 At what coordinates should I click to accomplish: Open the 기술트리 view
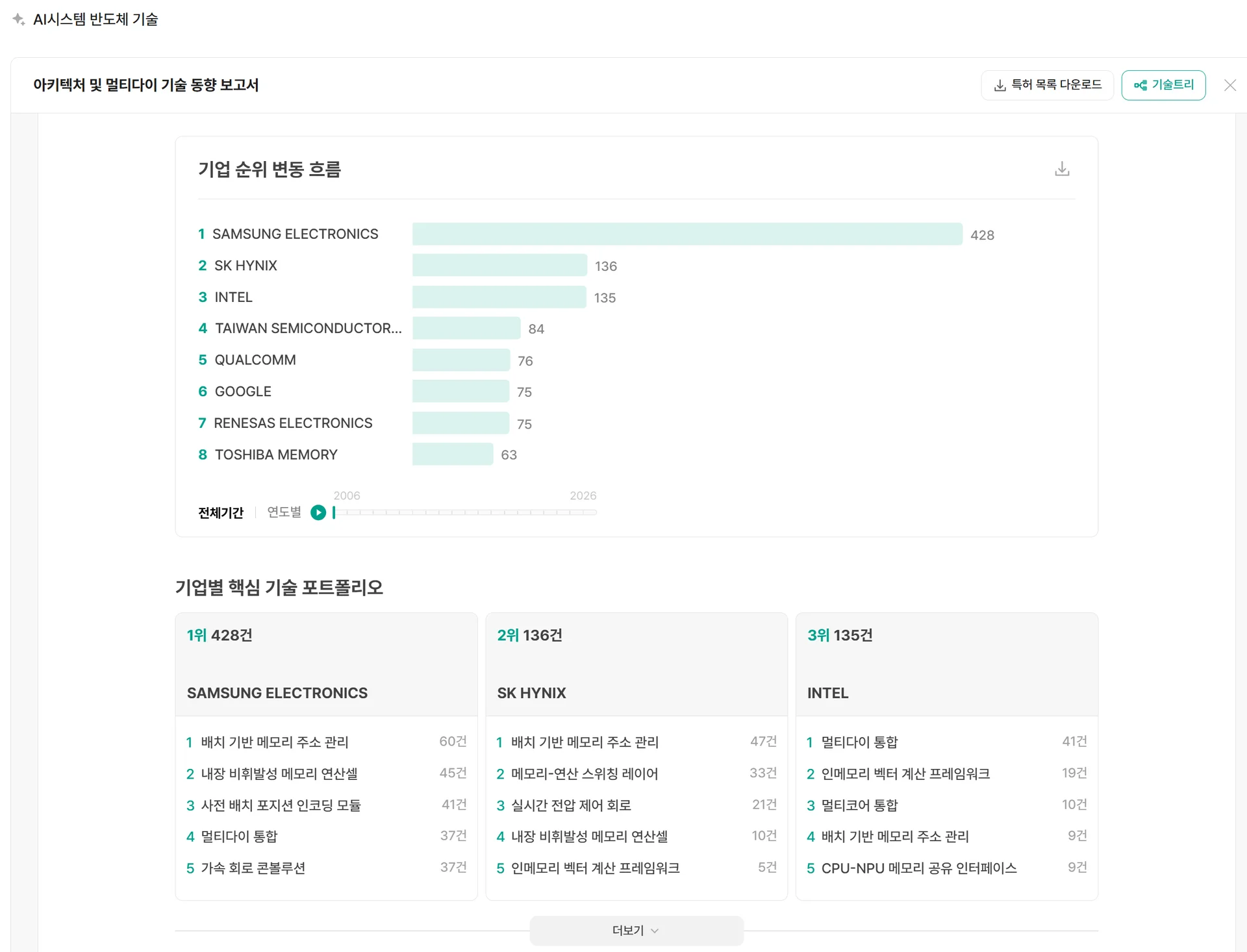[x=1163, y=85]
